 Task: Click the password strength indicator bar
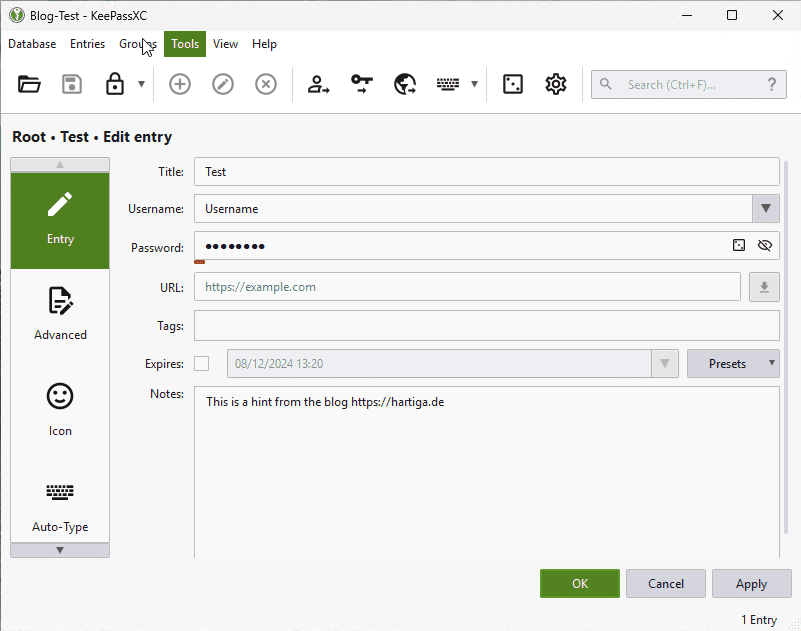click(199, 262)
